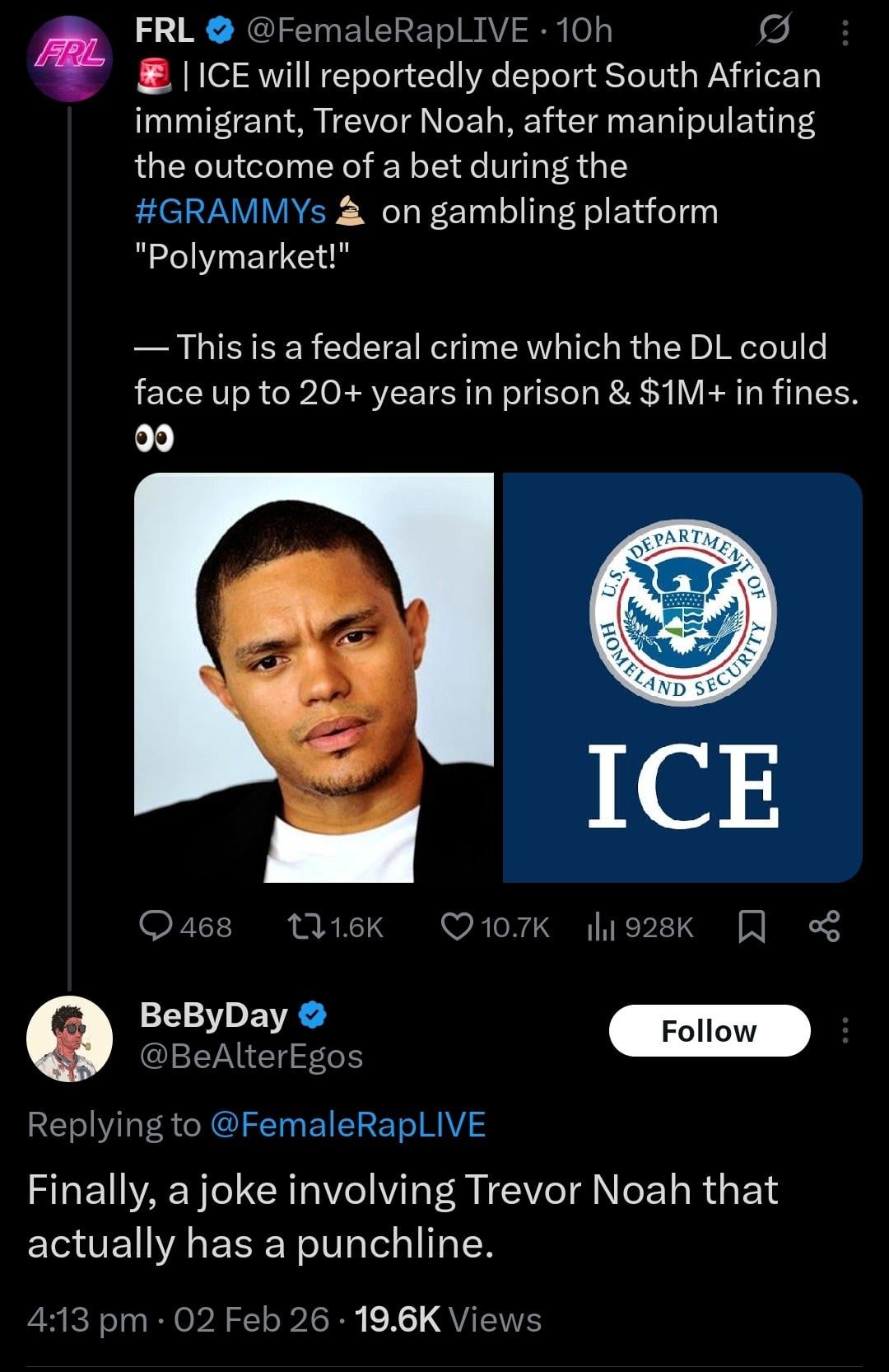Open more options on BeByDay reply
This screenshot has width=889, height=1372.
pos(844,1030)
